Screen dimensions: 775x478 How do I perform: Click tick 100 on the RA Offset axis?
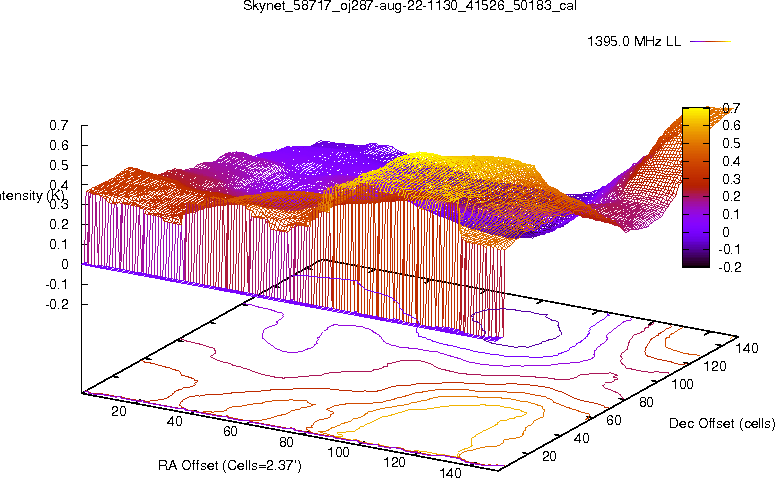(x=339, y=452)
